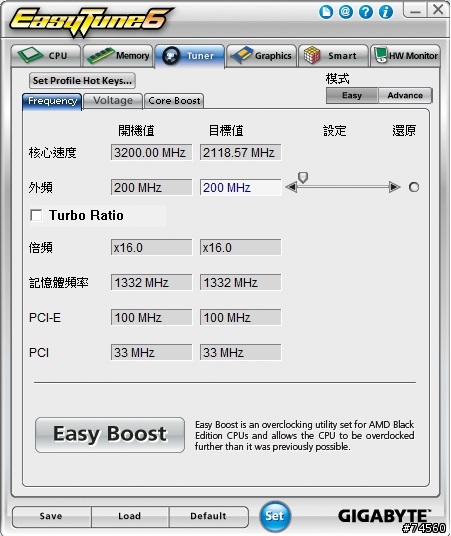Enable the Turbo Ratio checkbox
Viewport: 451px width, 536px height.
click(36, 215)
